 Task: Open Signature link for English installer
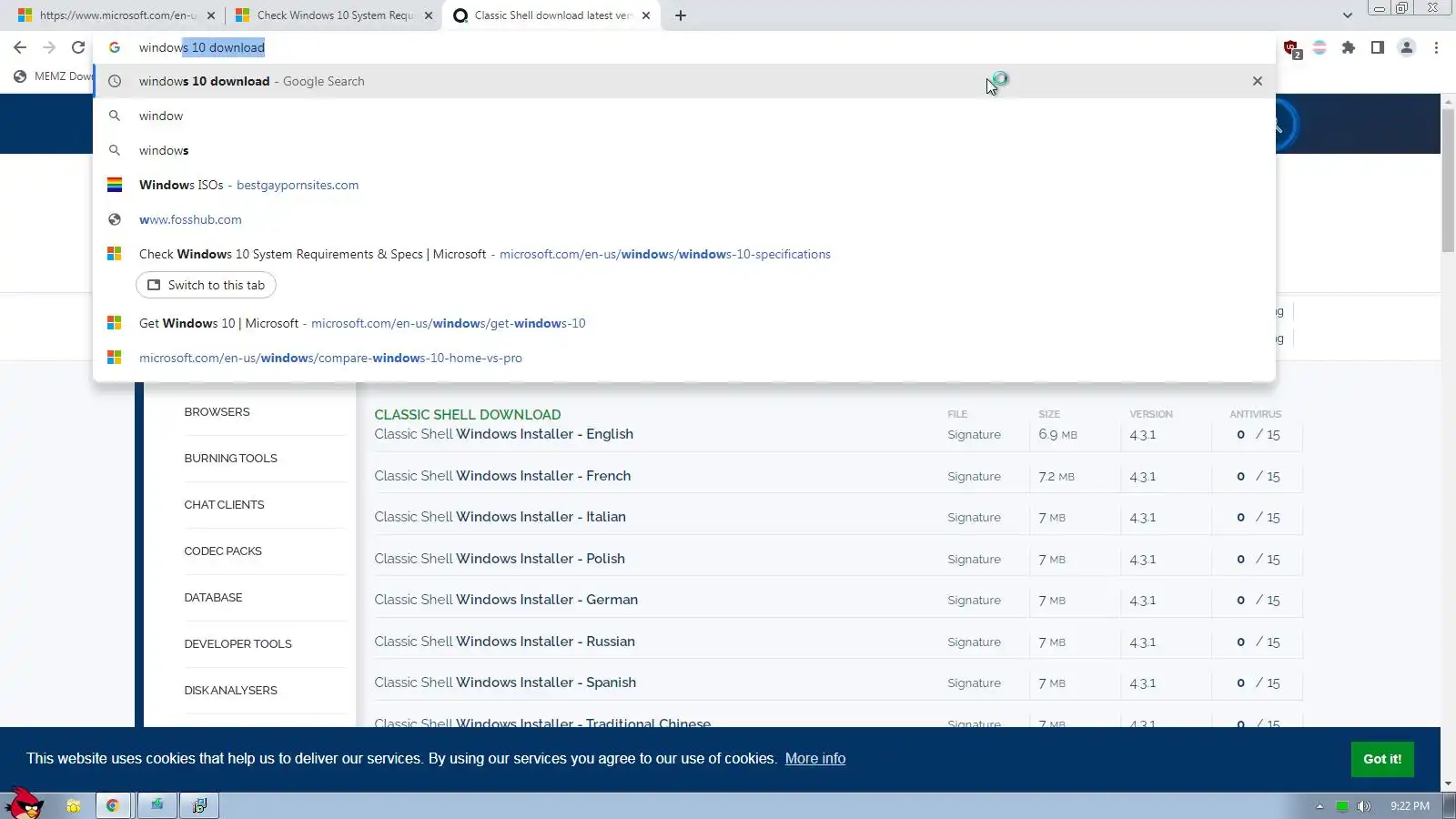(x=974, y=435)
